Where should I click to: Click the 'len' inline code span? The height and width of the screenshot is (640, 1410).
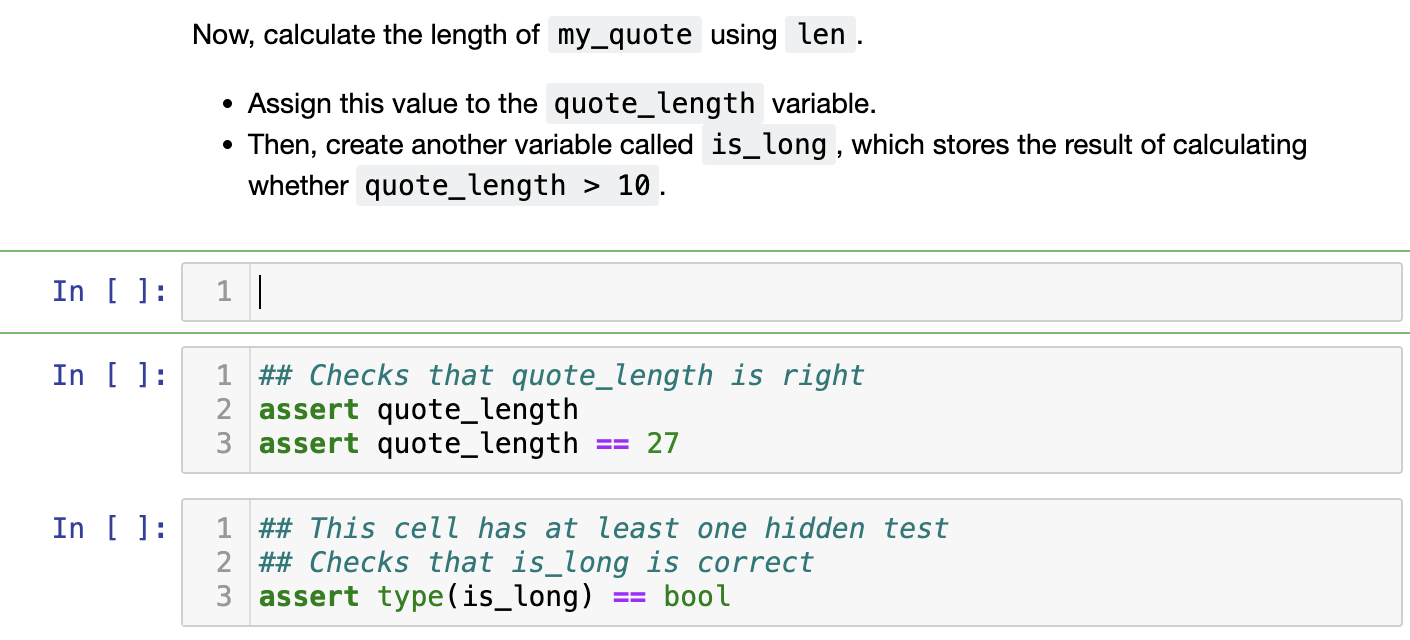click(x=820, y=34)
